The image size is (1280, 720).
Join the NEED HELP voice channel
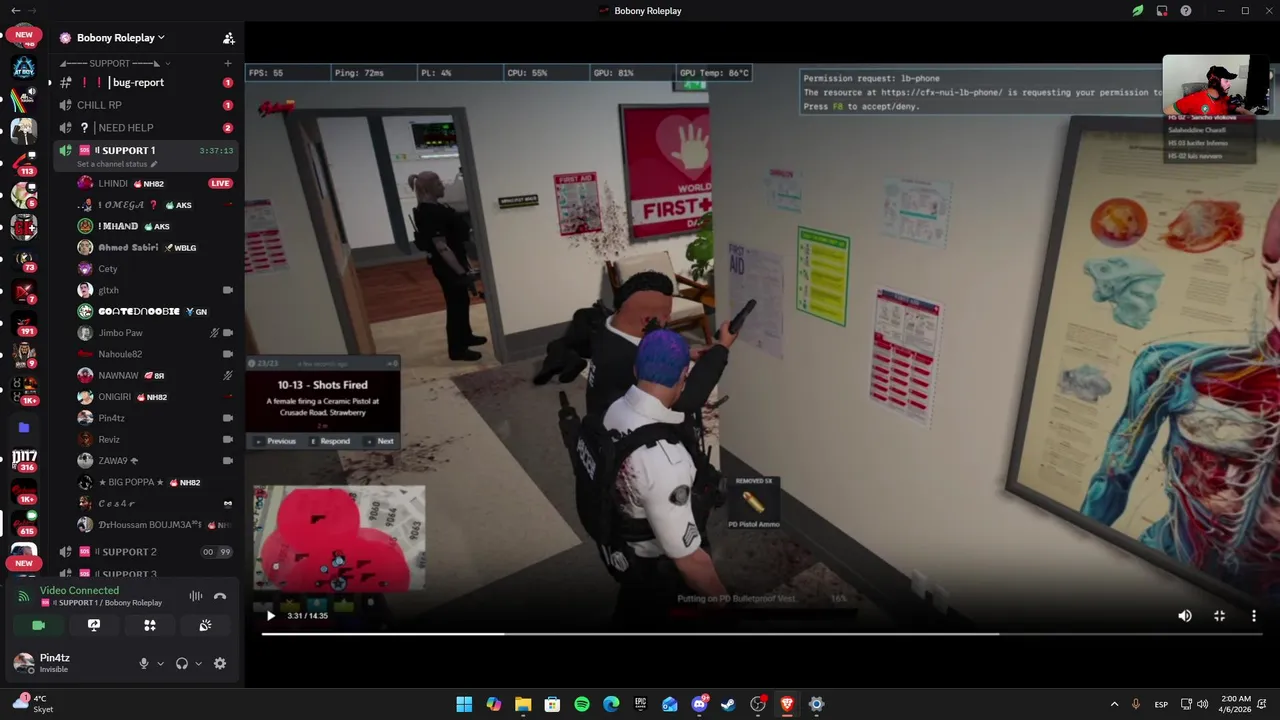145,128
